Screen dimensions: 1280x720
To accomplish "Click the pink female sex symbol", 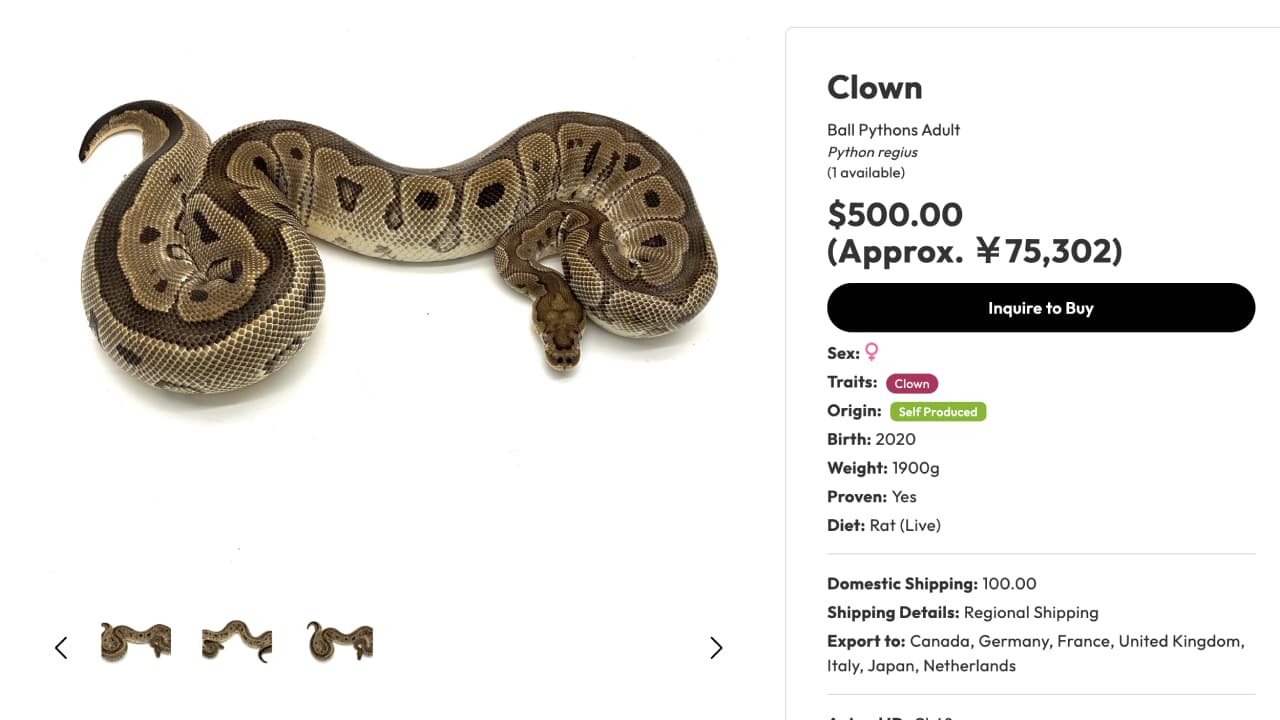I will pos(872,352).
